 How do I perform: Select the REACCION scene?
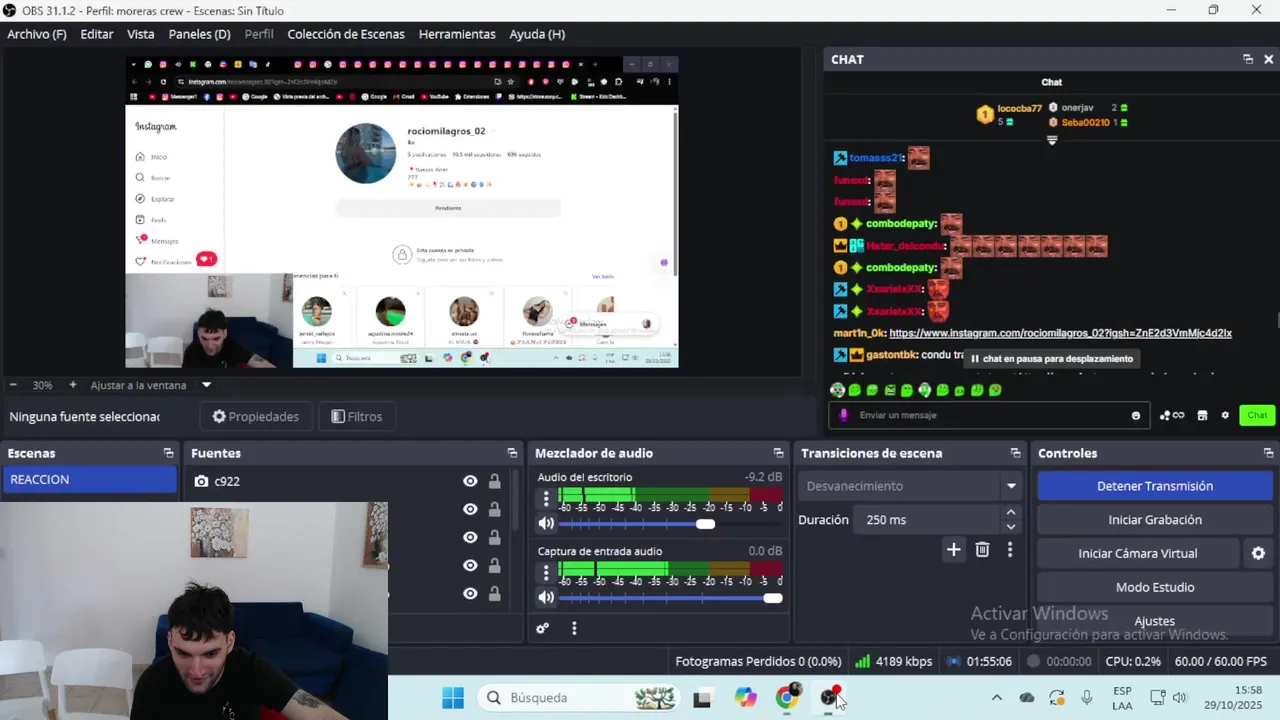point(89,480)
